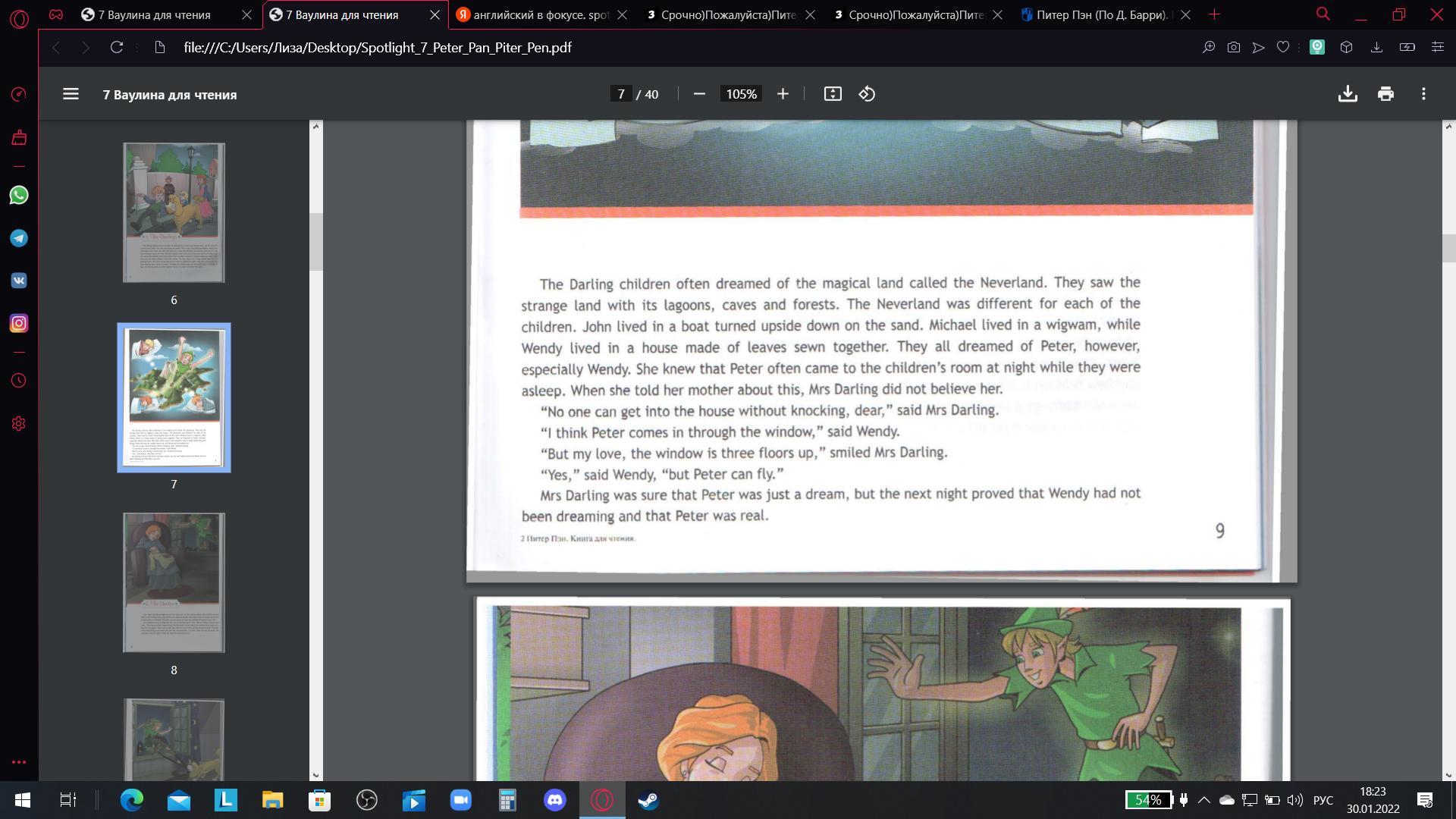Screen dimensions: 1456x819
Task: Click the thumbnail panel scroll down arrow
Action: (x=316, y=775)
